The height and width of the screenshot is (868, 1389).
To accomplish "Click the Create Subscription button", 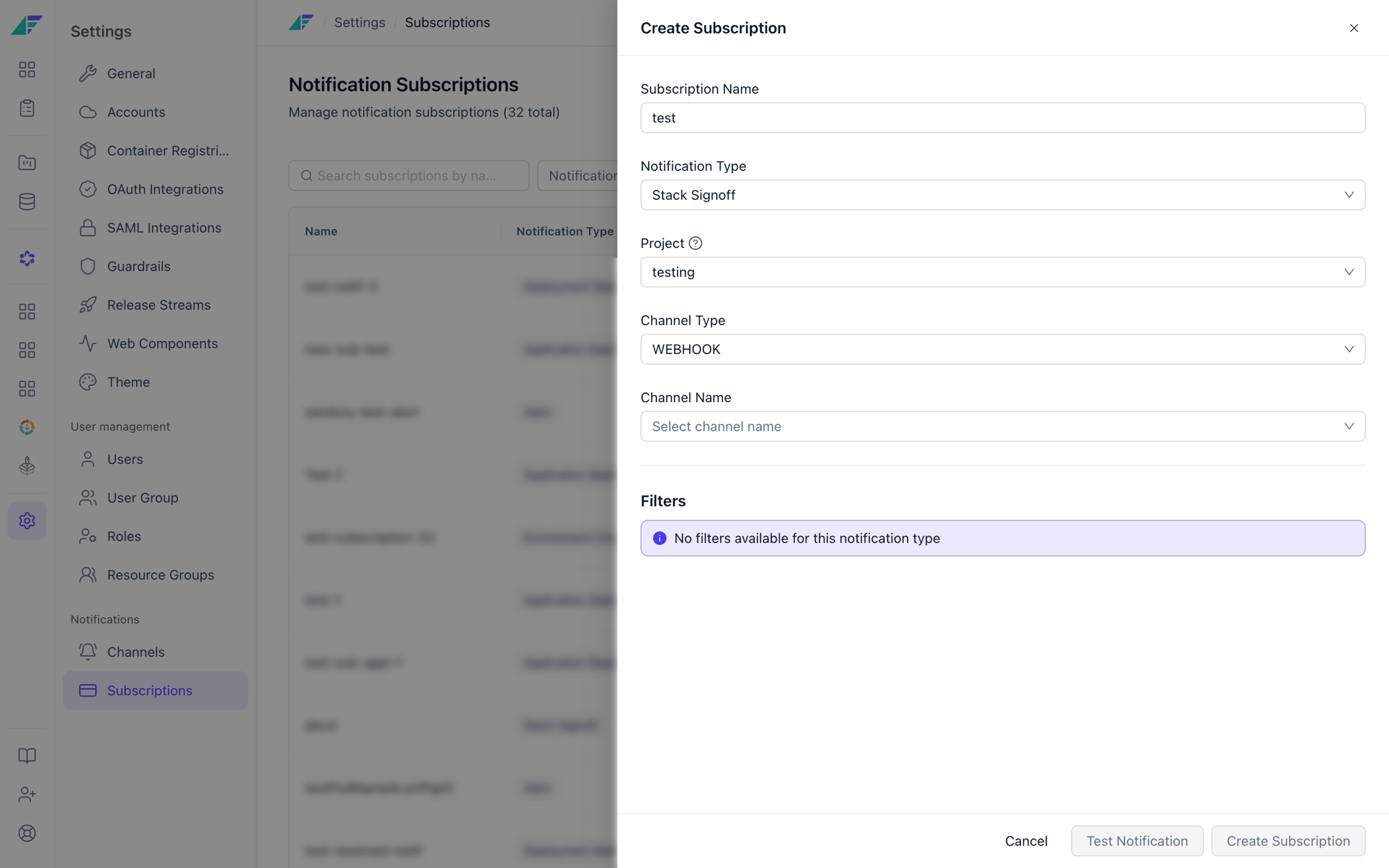I will (1288, 841).
